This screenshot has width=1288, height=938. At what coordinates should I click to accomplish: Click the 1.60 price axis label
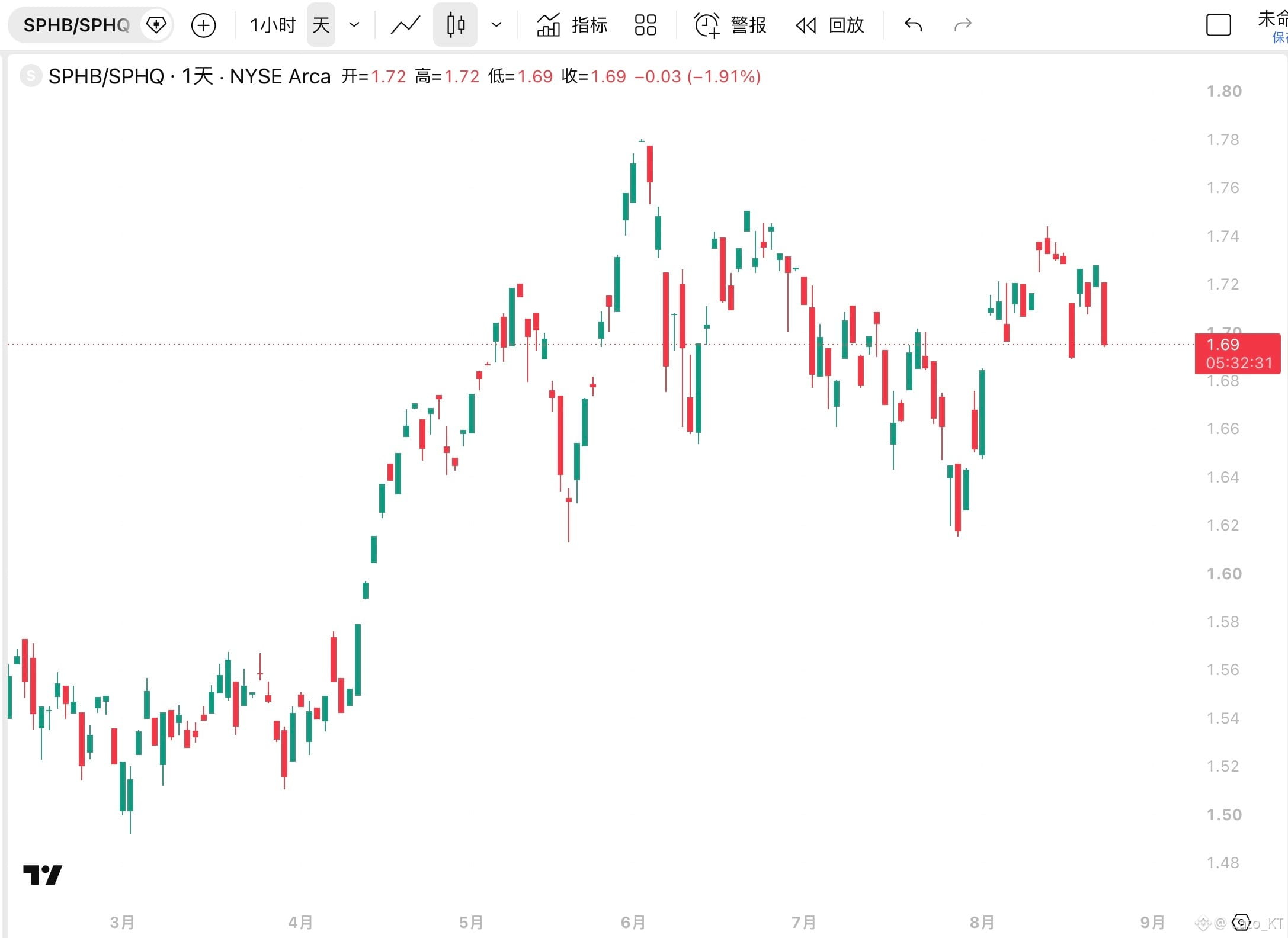[x=1224, y=574]
